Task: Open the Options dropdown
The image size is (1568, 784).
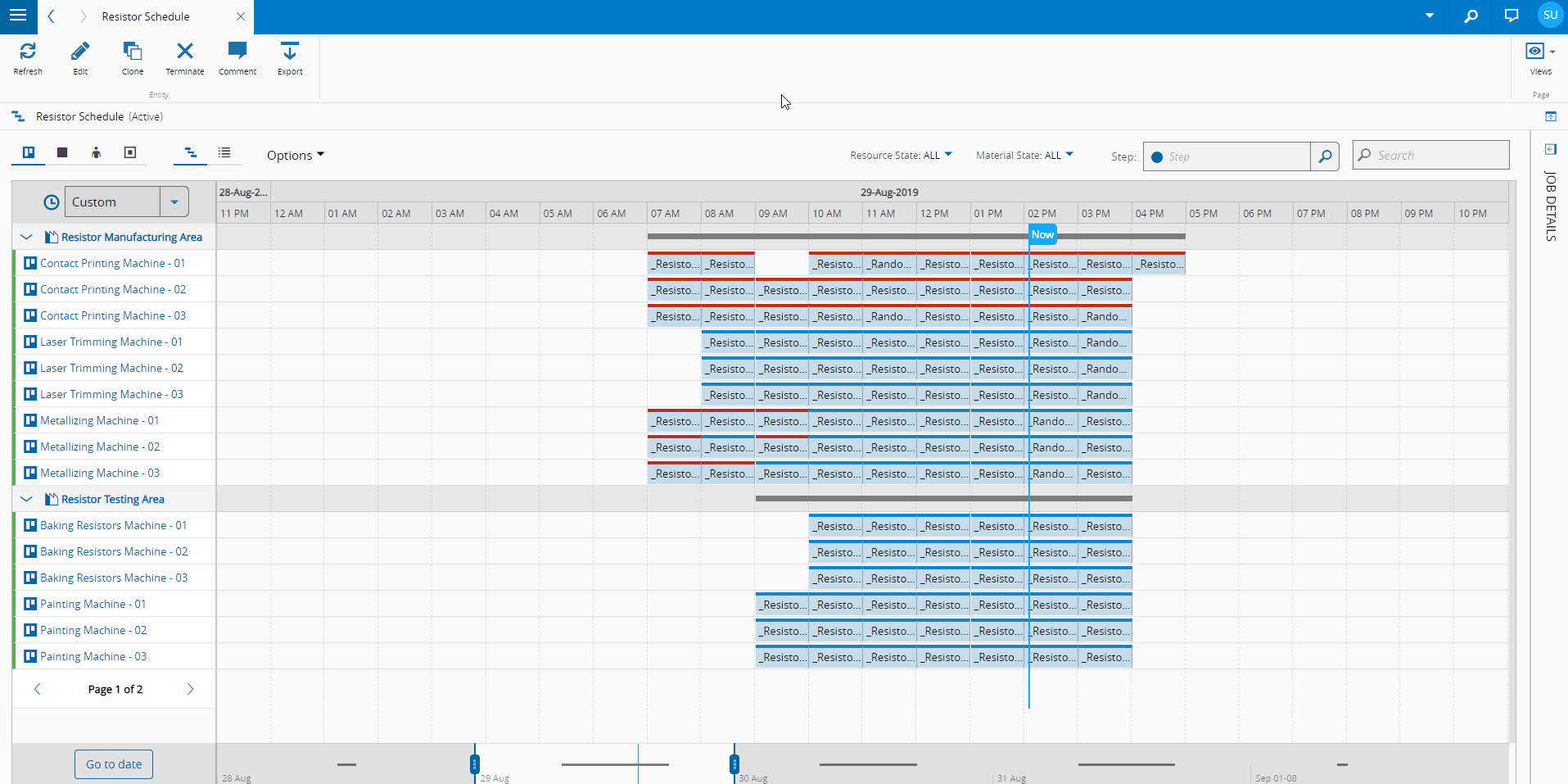Action: click(295, 156)
